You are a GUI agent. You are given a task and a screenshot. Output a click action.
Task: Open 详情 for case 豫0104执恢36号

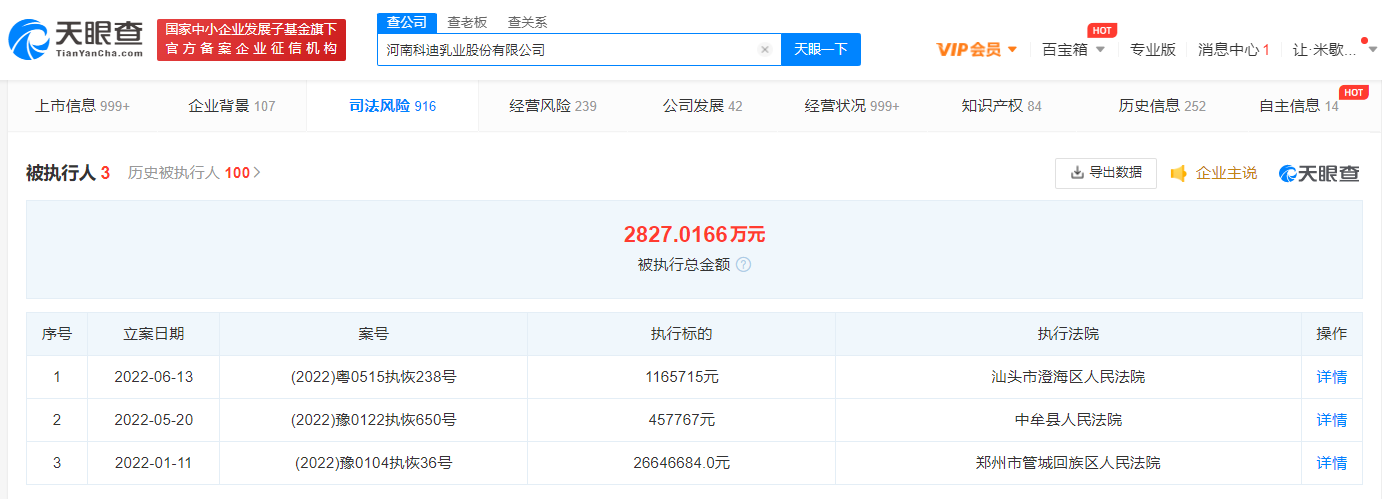pos(1331,463)
